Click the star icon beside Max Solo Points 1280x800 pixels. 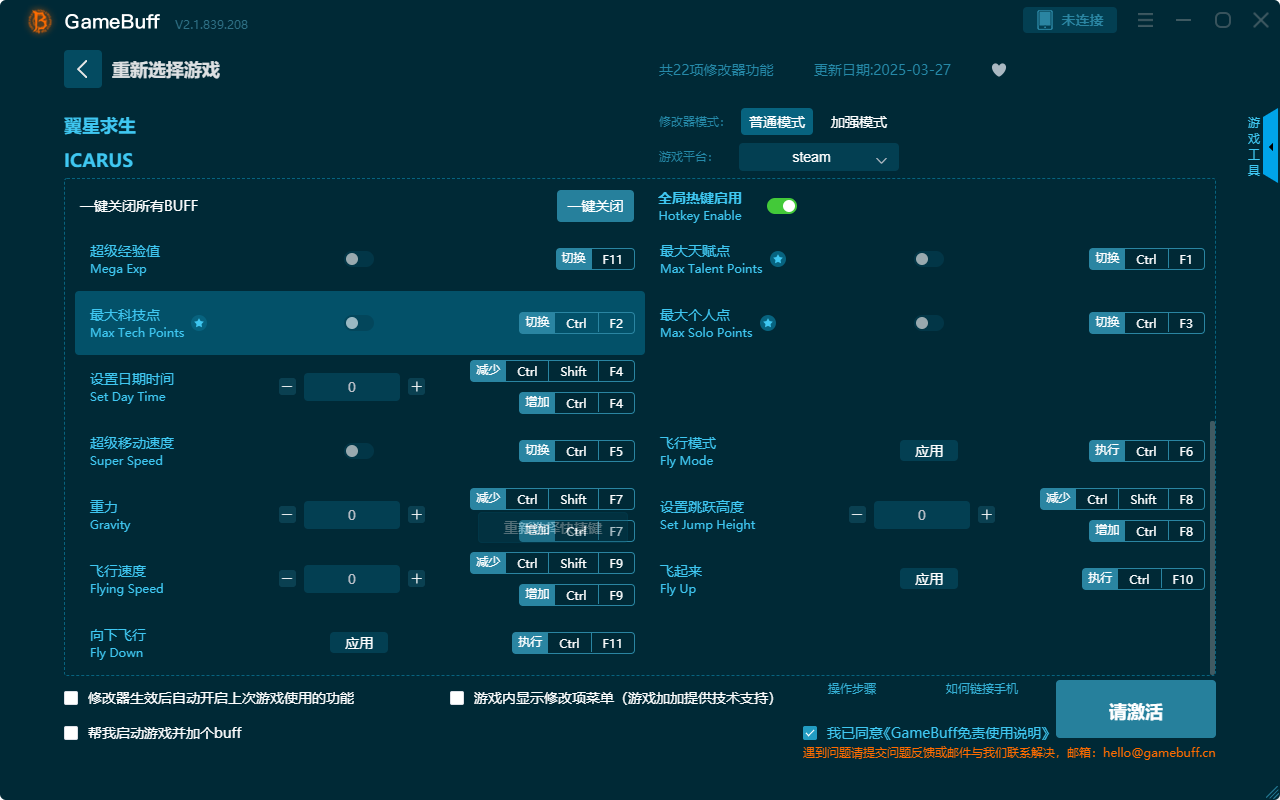point(767,323)
